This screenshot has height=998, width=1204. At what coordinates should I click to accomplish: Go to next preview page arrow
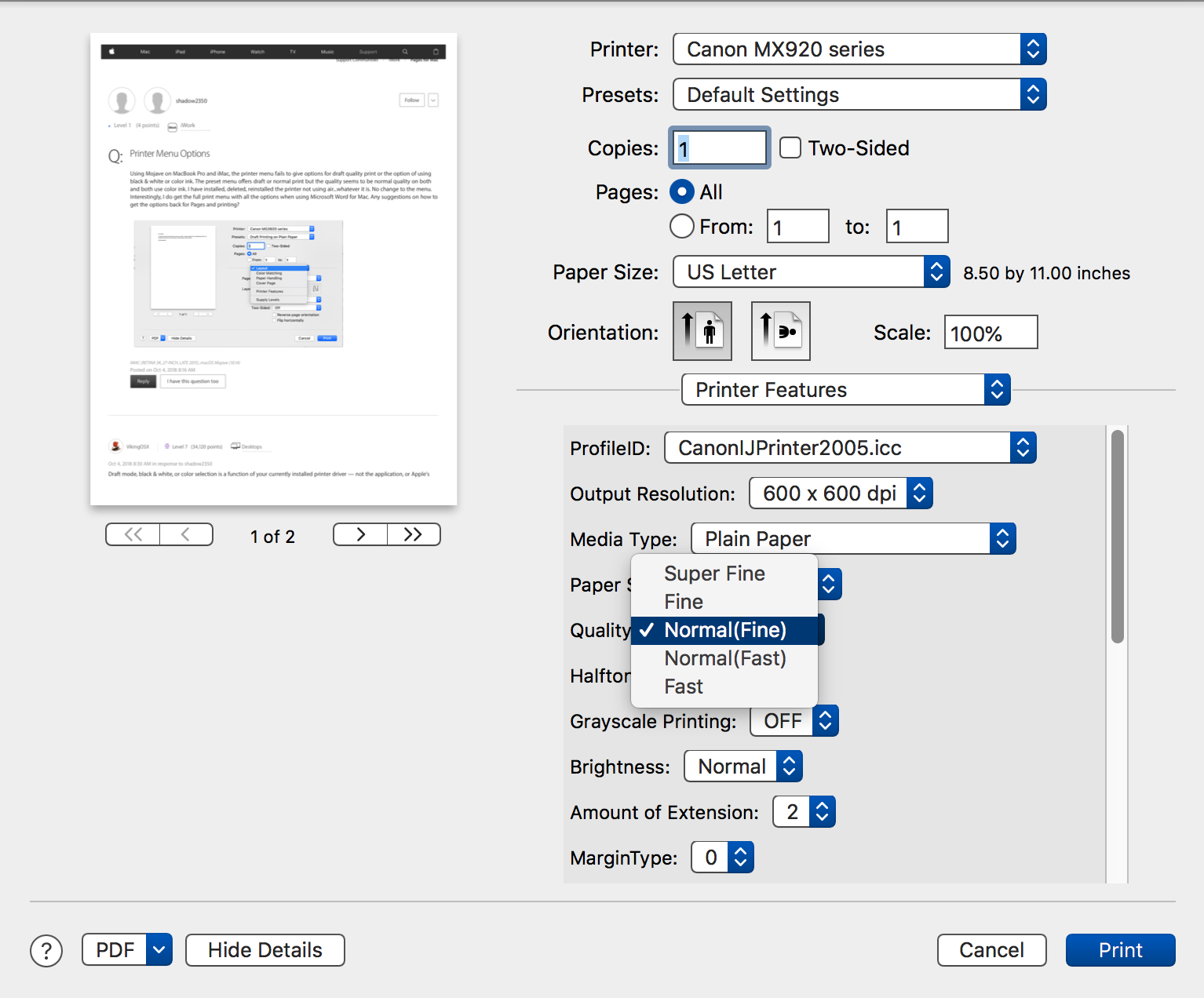[359, 534]
